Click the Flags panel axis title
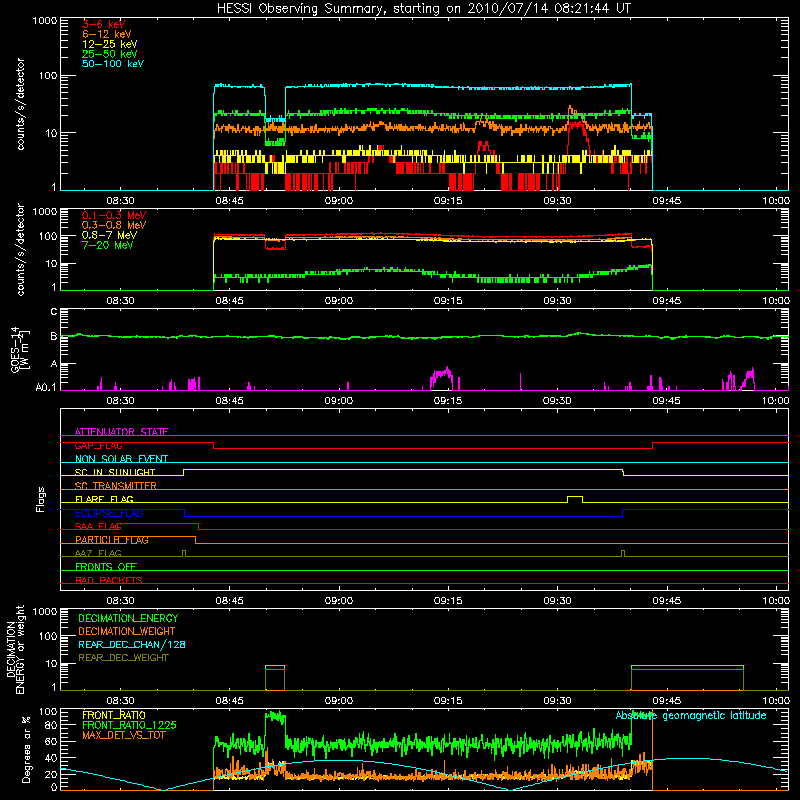 pos(41,499)
